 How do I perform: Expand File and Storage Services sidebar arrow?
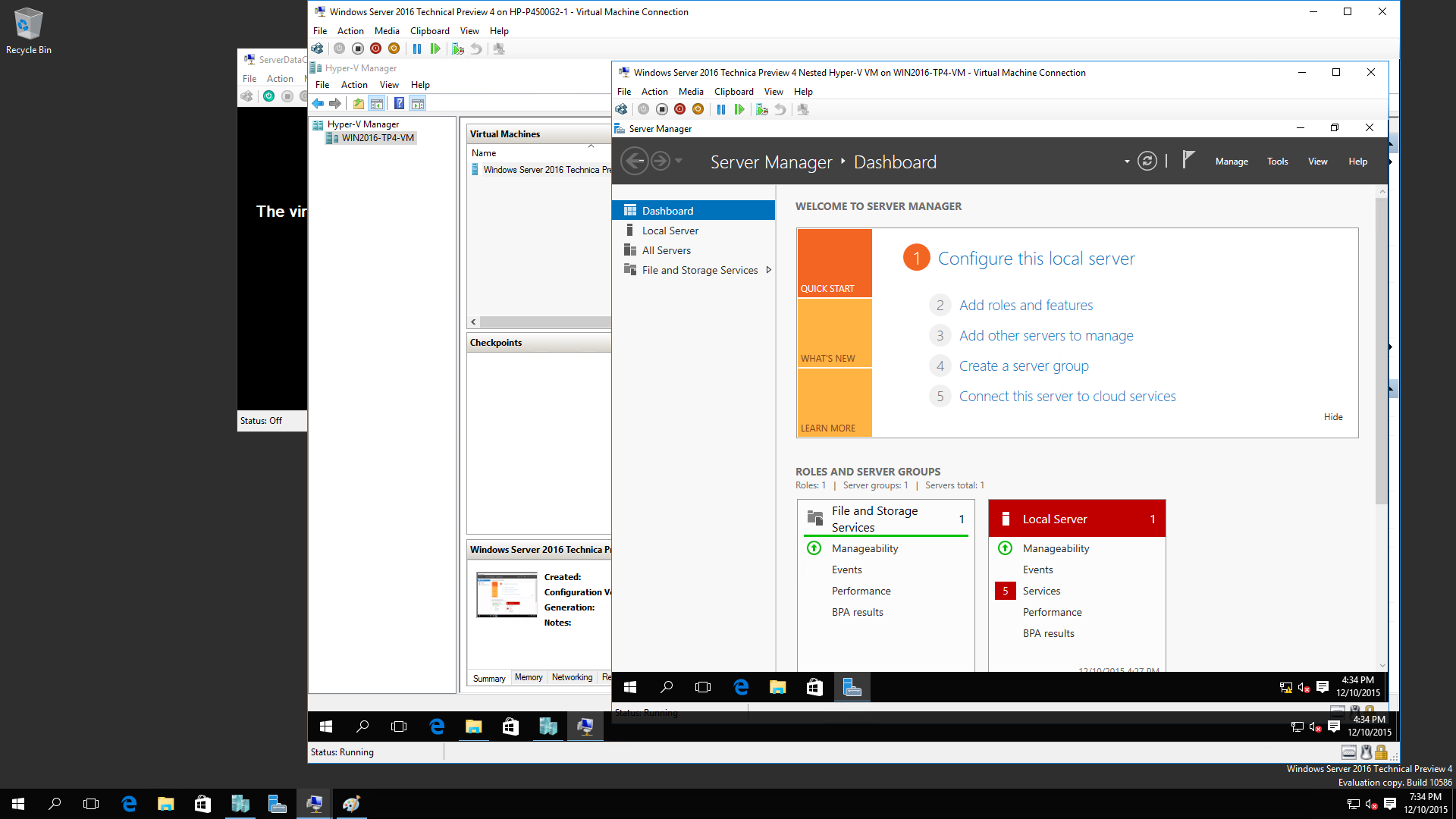(769, 270)
